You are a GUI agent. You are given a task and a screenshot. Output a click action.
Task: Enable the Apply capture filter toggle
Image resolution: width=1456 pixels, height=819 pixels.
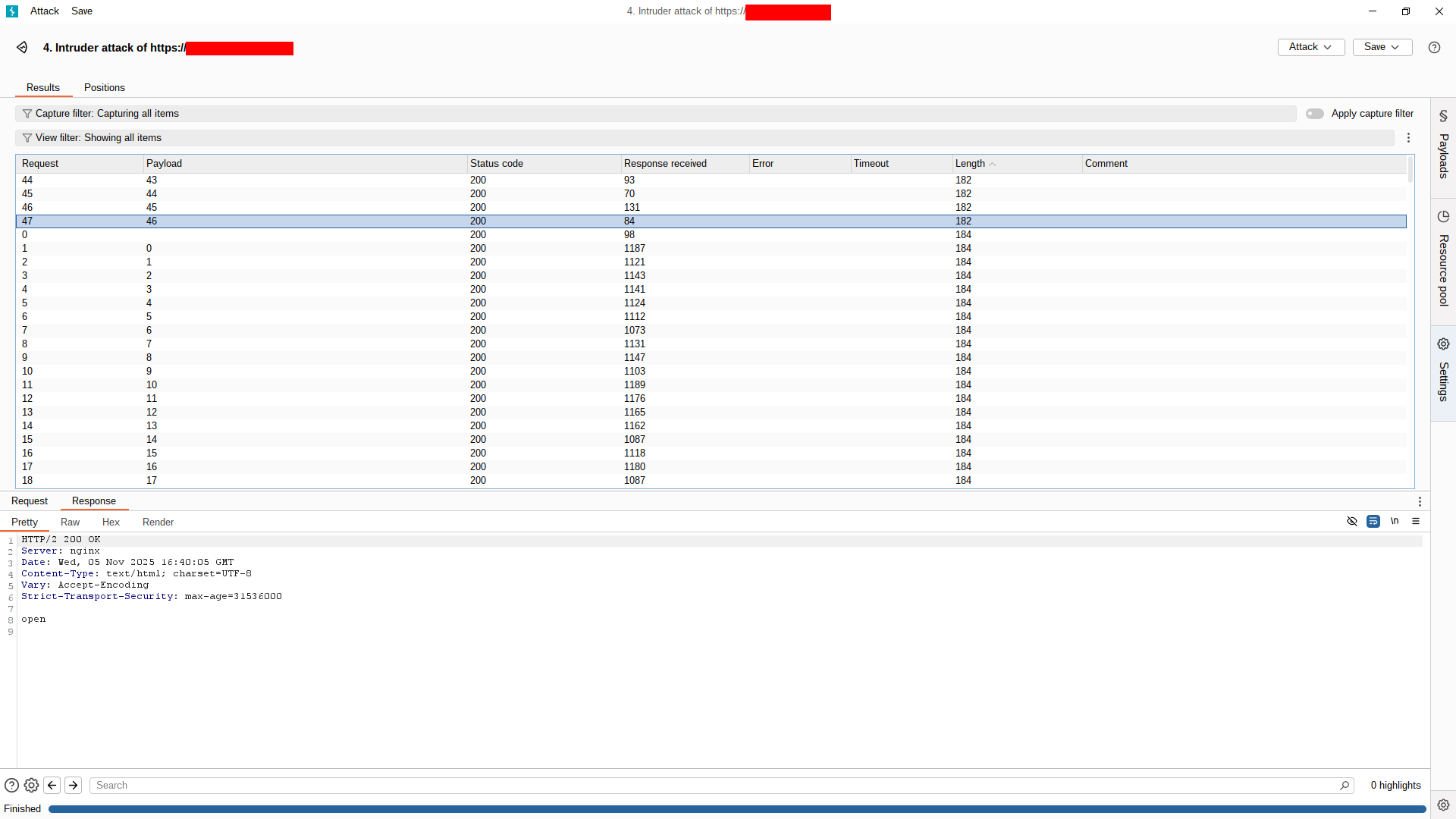point(1314,114)
